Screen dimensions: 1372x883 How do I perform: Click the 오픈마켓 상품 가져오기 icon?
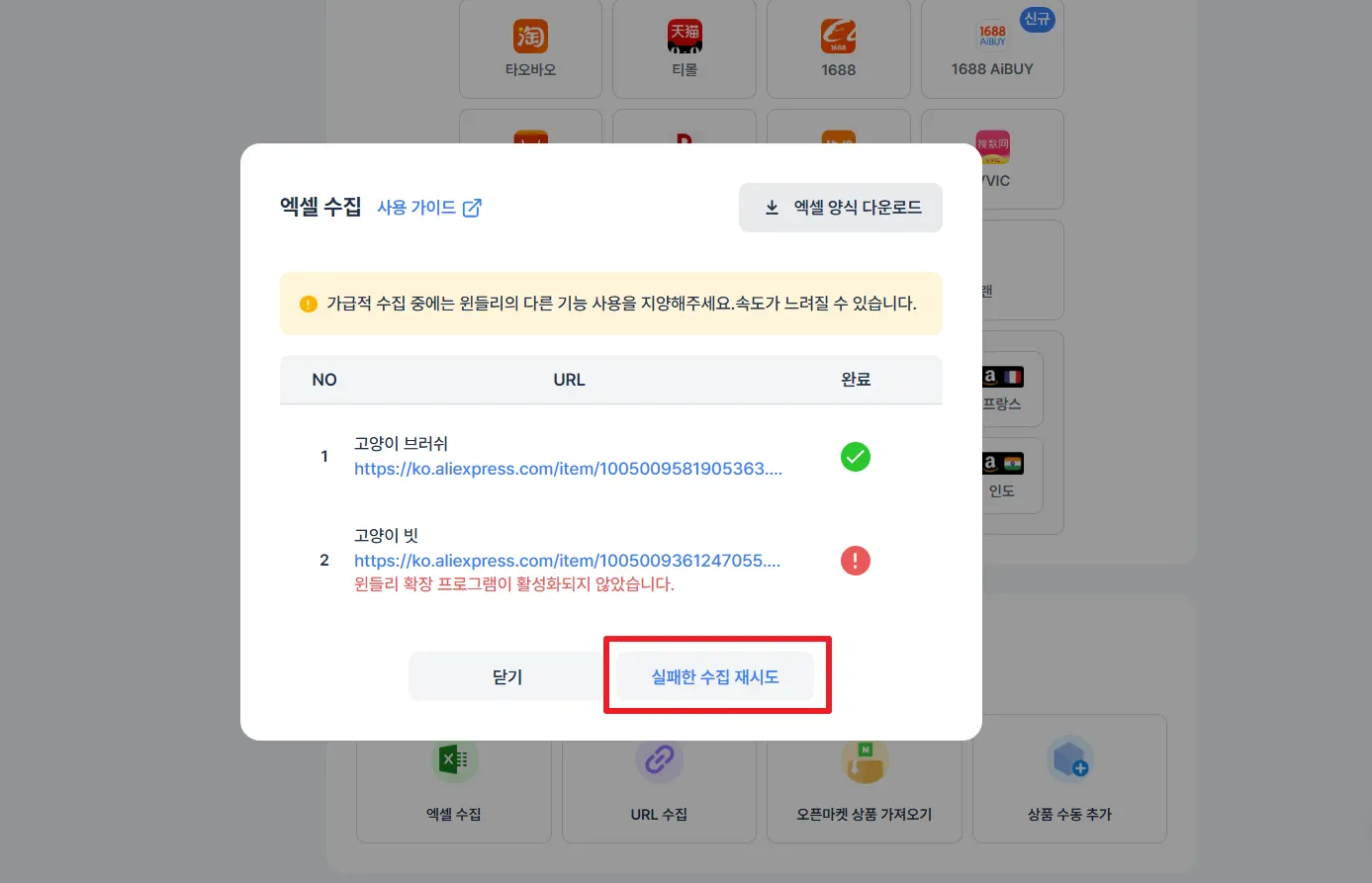865,760
